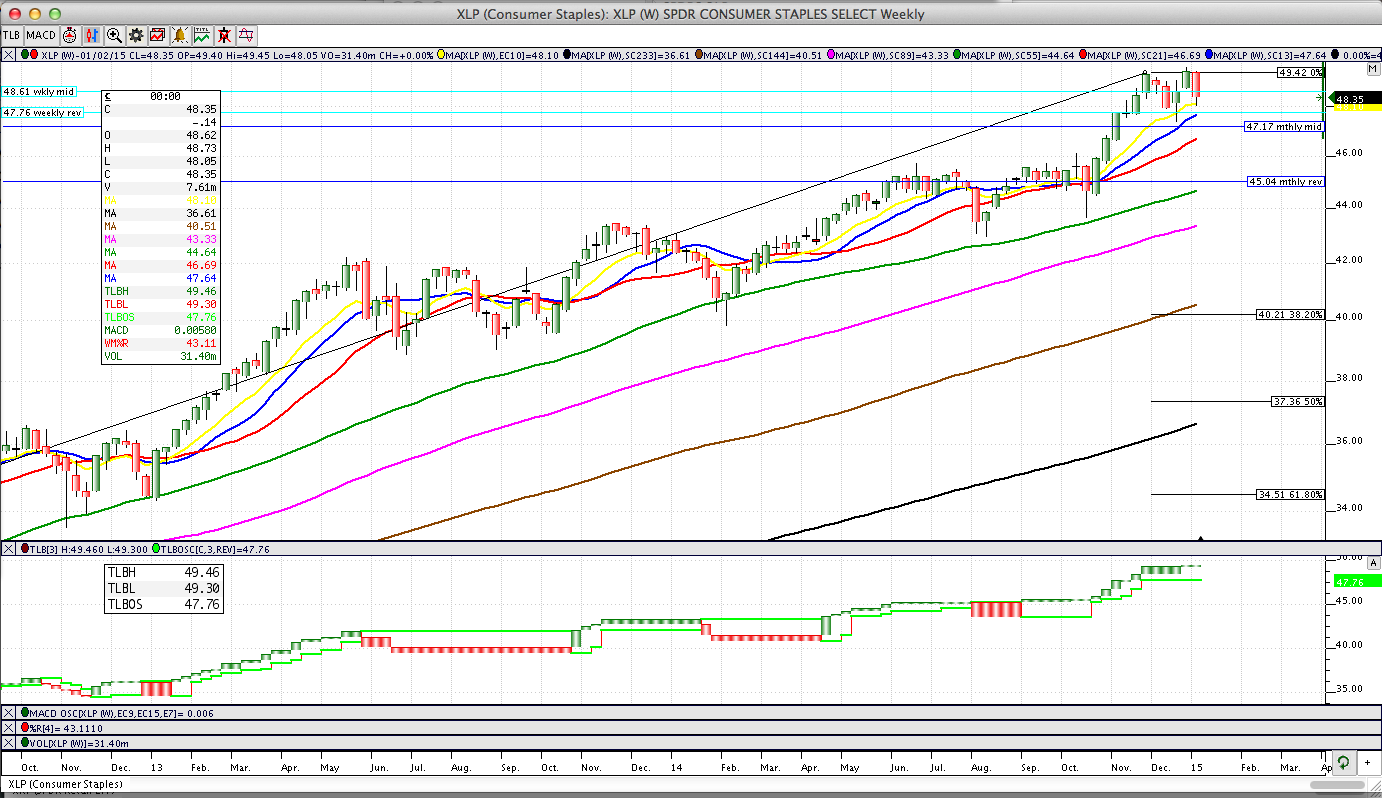Image resolution: width=1382 pixels, height=798 pixels.
Task: Click black SC233 moving average marker
Action: [569, 55]
